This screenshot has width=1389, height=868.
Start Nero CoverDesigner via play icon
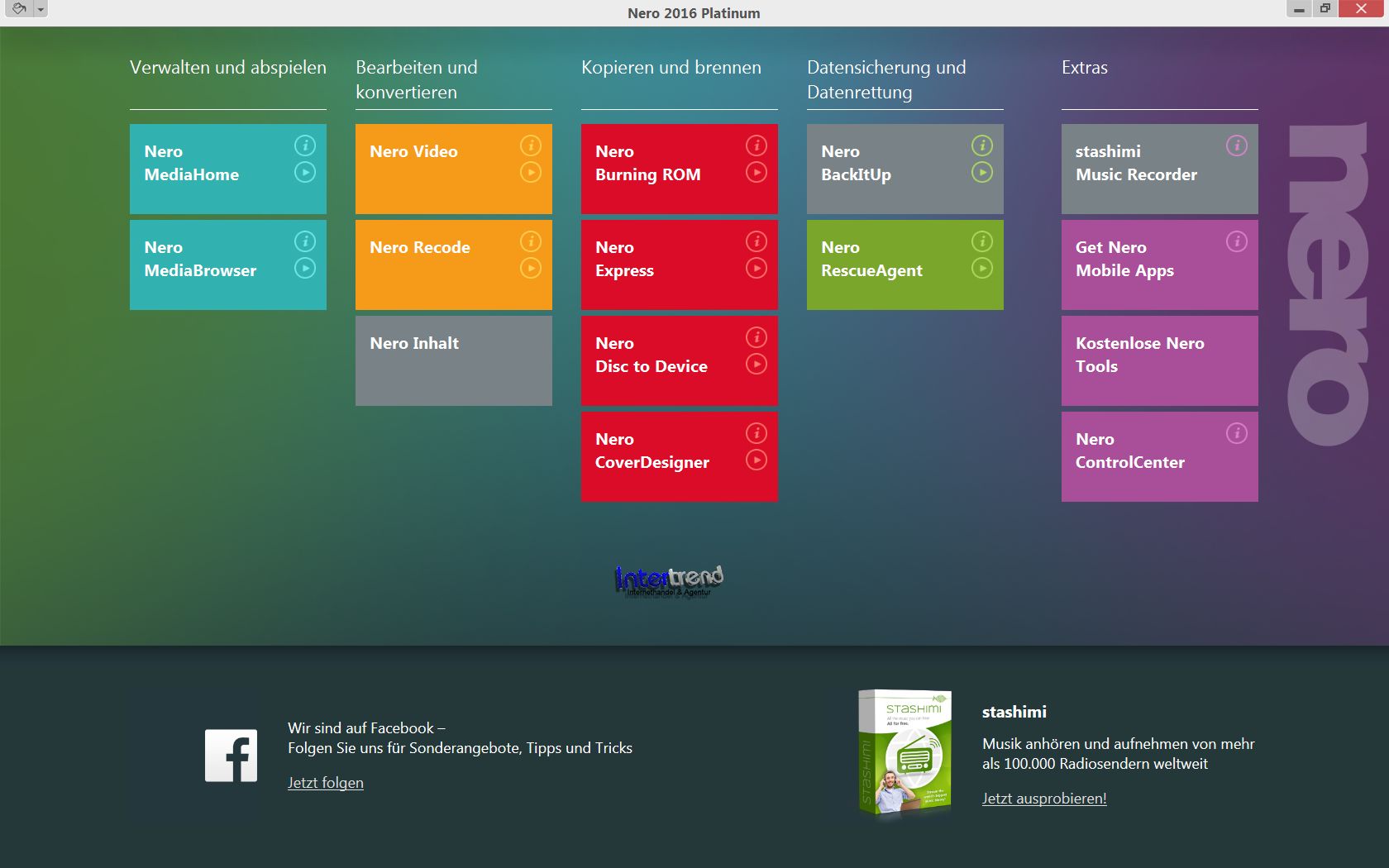coord(757,460)
